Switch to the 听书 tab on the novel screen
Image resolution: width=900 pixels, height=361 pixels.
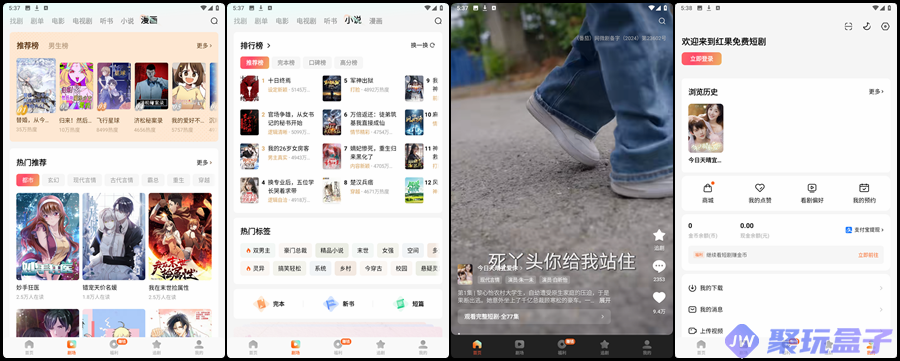(331, 21)
